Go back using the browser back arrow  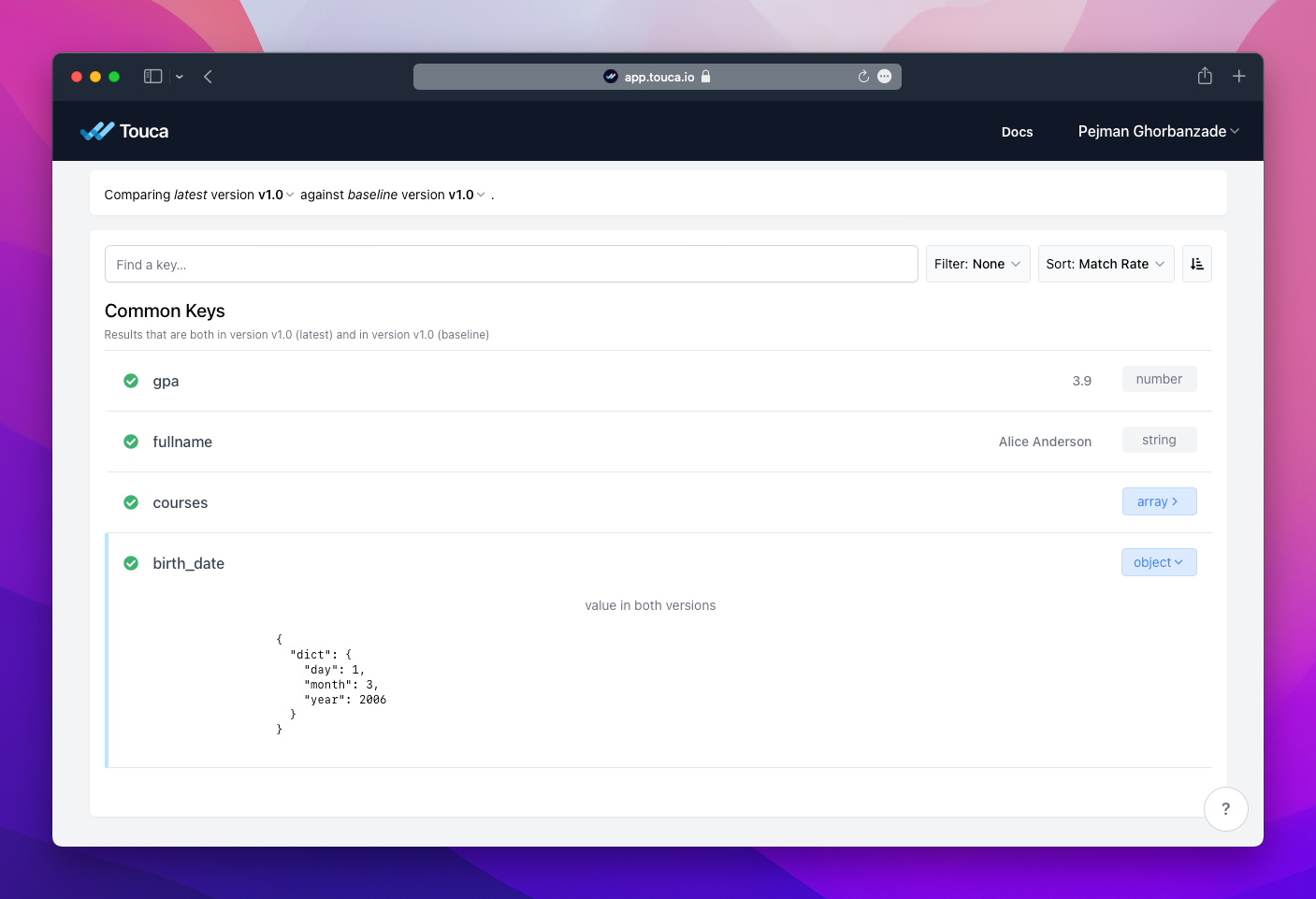[x=208, y=77]
